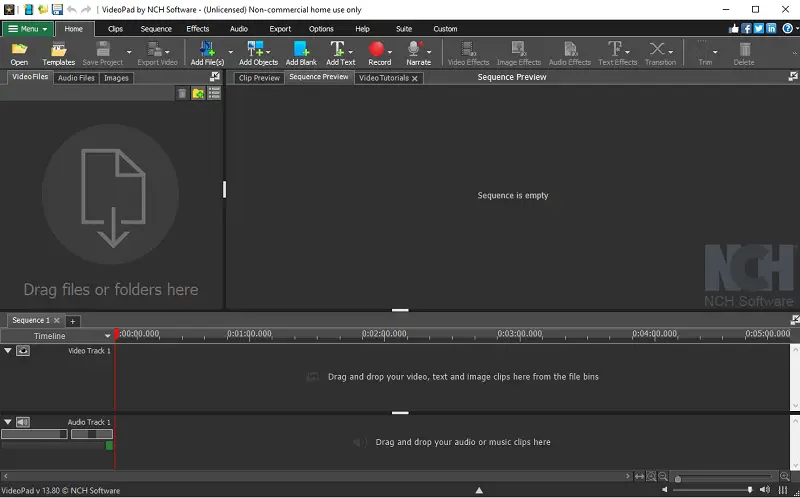
Task: Open the Export ribbon tab
Action: [x=280, y=29]
